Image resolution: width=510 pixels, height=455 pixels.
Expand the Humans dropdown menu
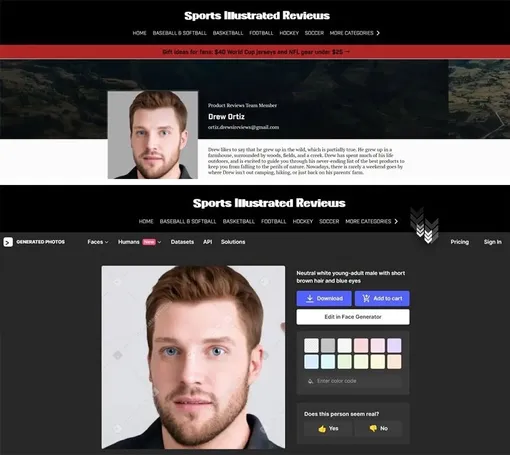[x=139, y=242]
